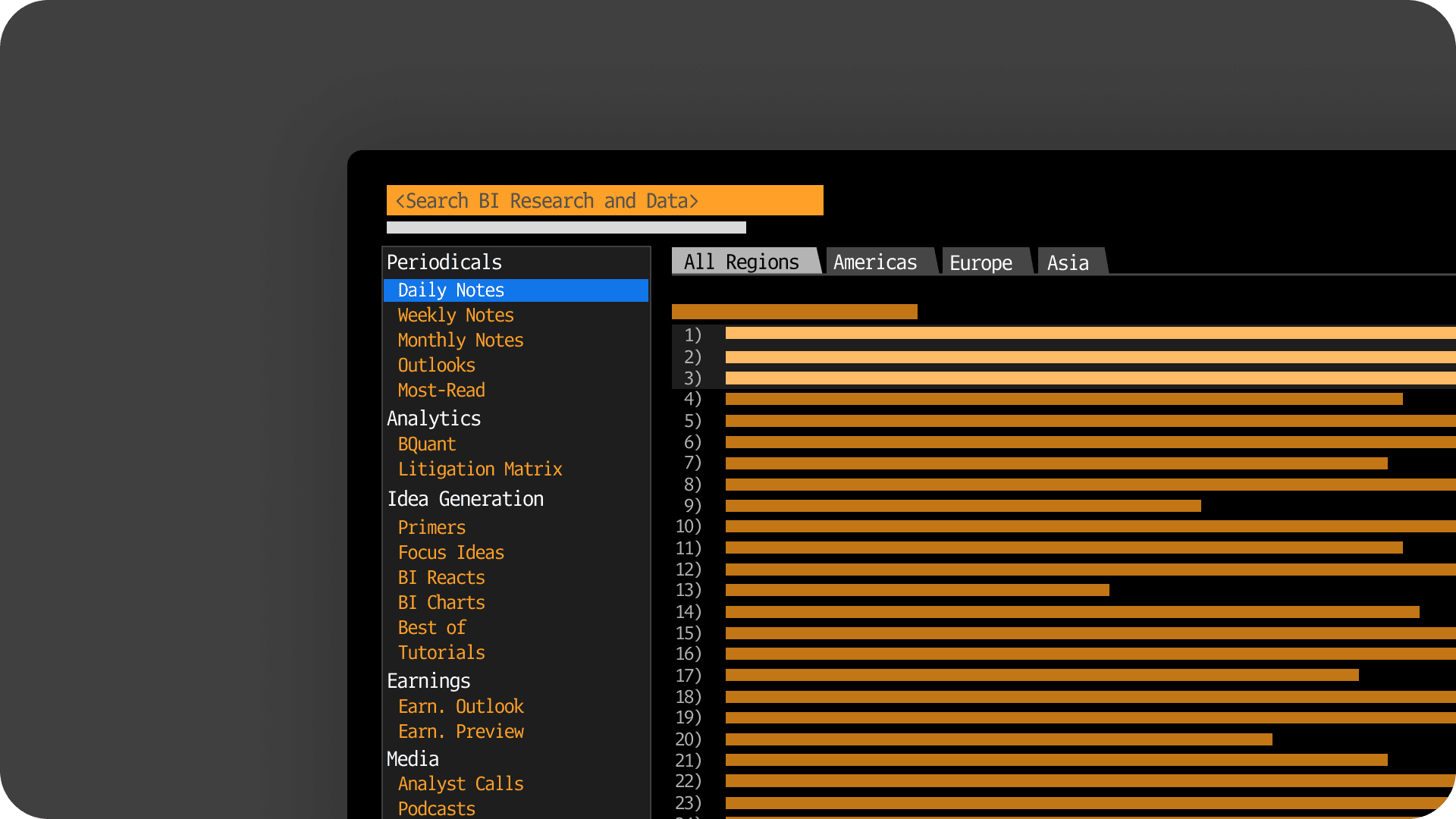Image resolution: width=1456 pixels, height=819 pixels.
Task: Open the Podcasts section
Action: pos(436,808)
